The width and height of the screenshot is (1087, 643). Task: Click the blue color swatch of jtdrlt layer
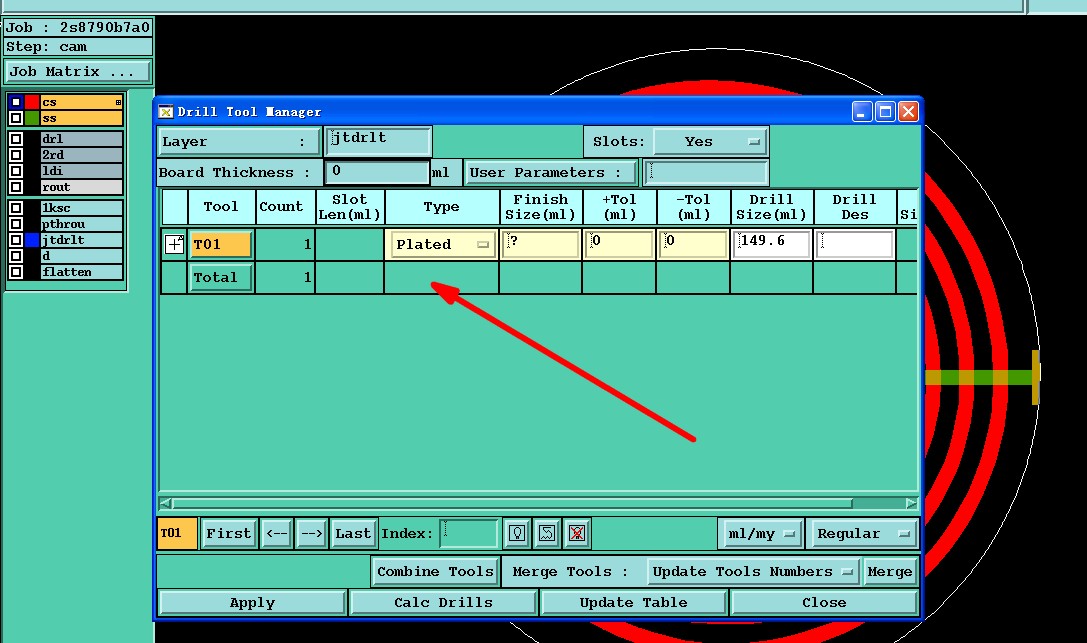(x=32, y=240)
